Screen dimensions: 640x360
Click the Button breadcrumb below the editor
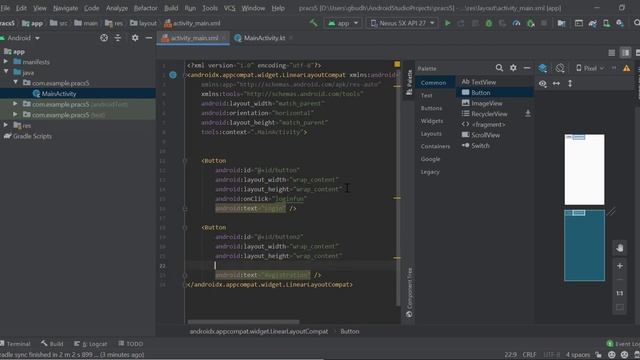[350, 331]
